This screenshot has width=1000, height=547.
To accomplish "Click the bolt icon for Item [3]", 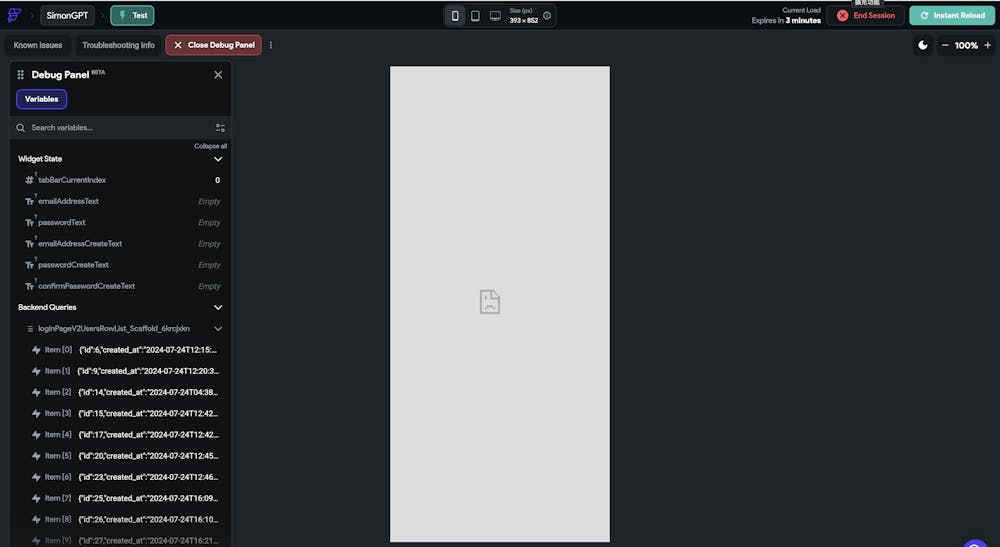I will pos(36,414).
